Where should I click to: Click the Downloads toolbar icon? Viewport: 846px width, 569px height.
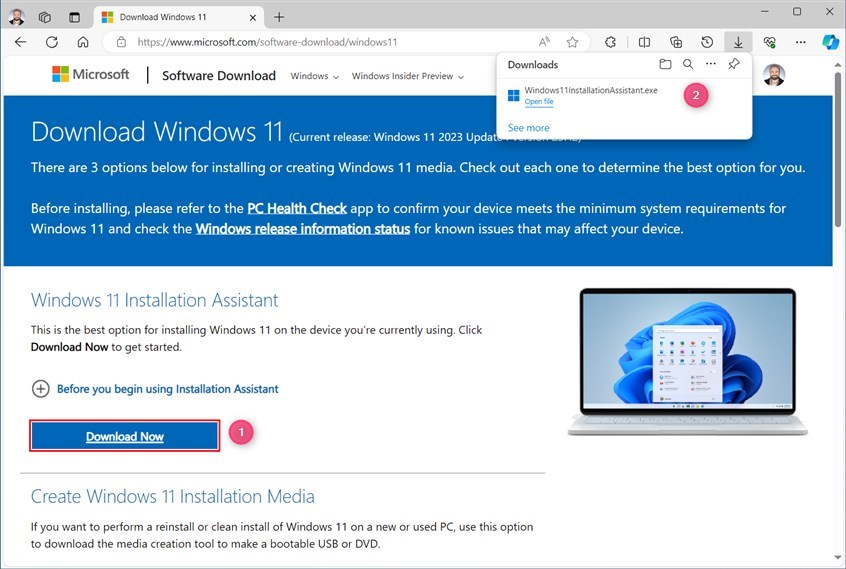(738, 42)
